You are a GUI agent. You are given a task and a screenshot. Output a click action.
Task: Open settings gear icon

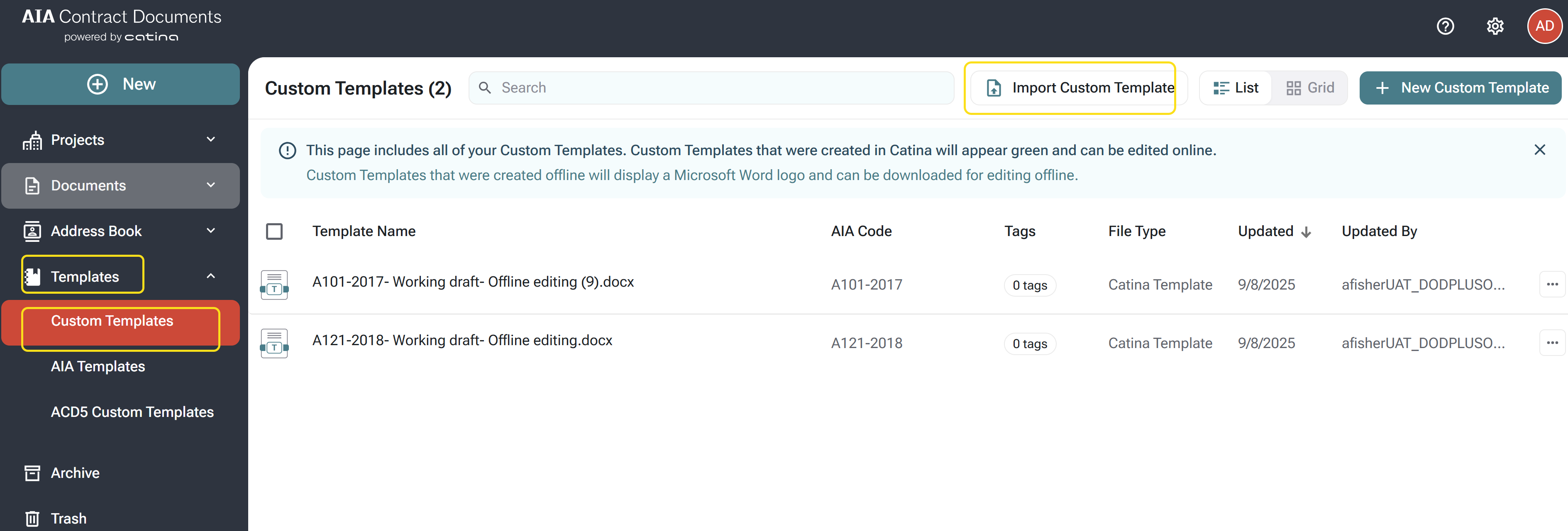pyautogui.click(x=1495, y=26)
